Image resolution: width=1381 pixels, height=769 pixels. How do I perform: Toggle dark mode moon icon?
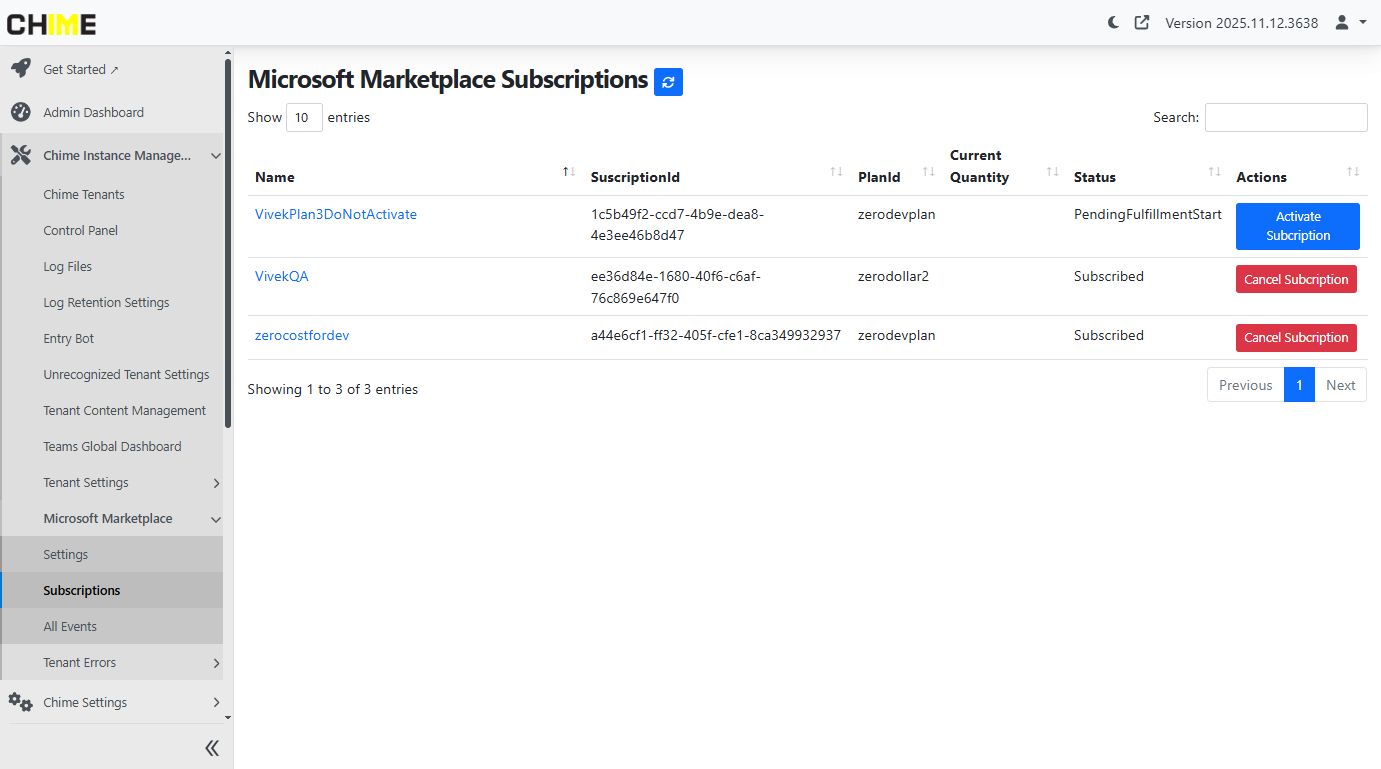(x=1113, y=22)
